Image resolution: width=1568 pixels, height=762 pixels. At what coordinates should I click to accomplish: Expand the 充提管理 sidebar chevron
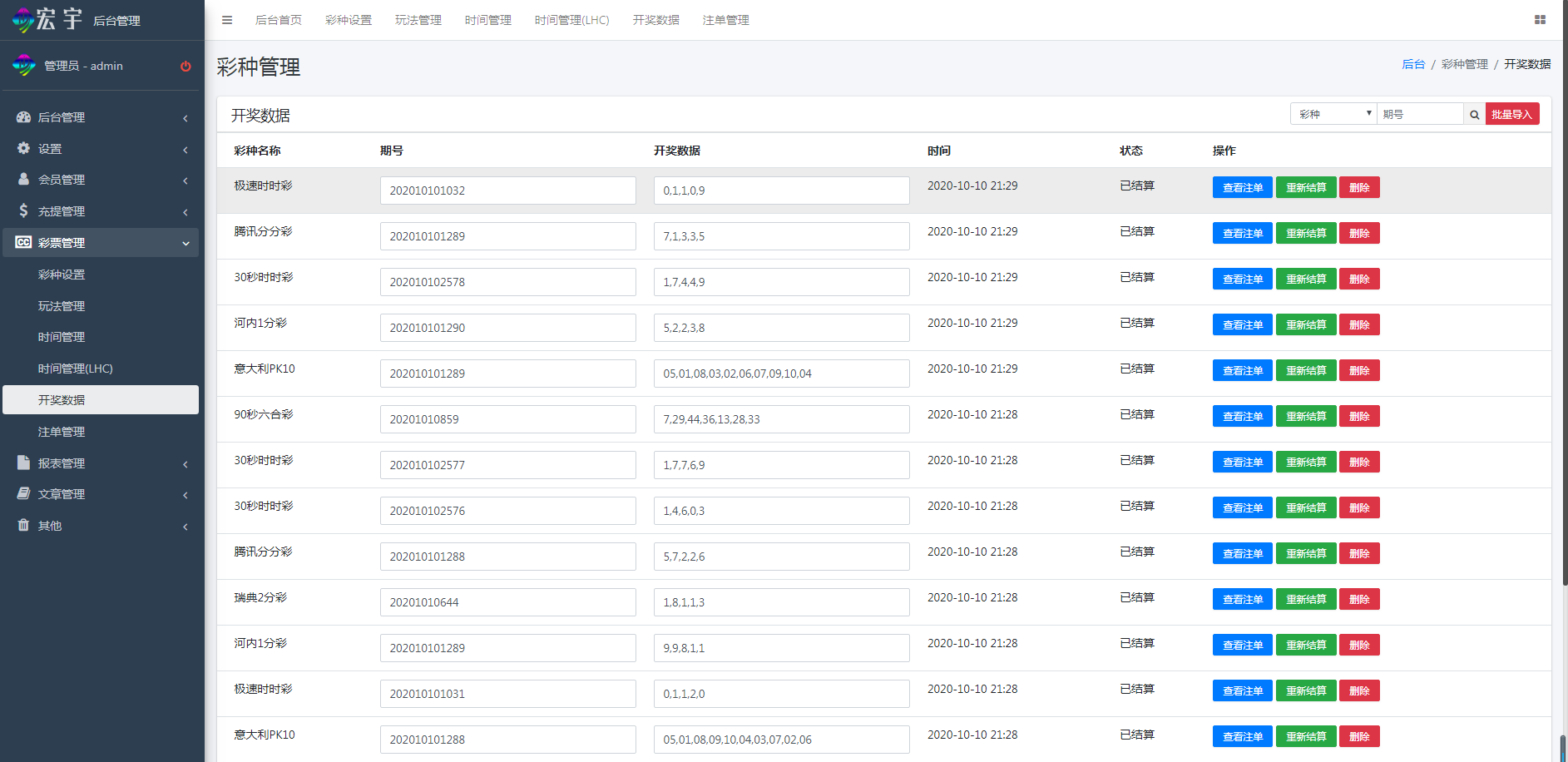[x=185, y=212]
